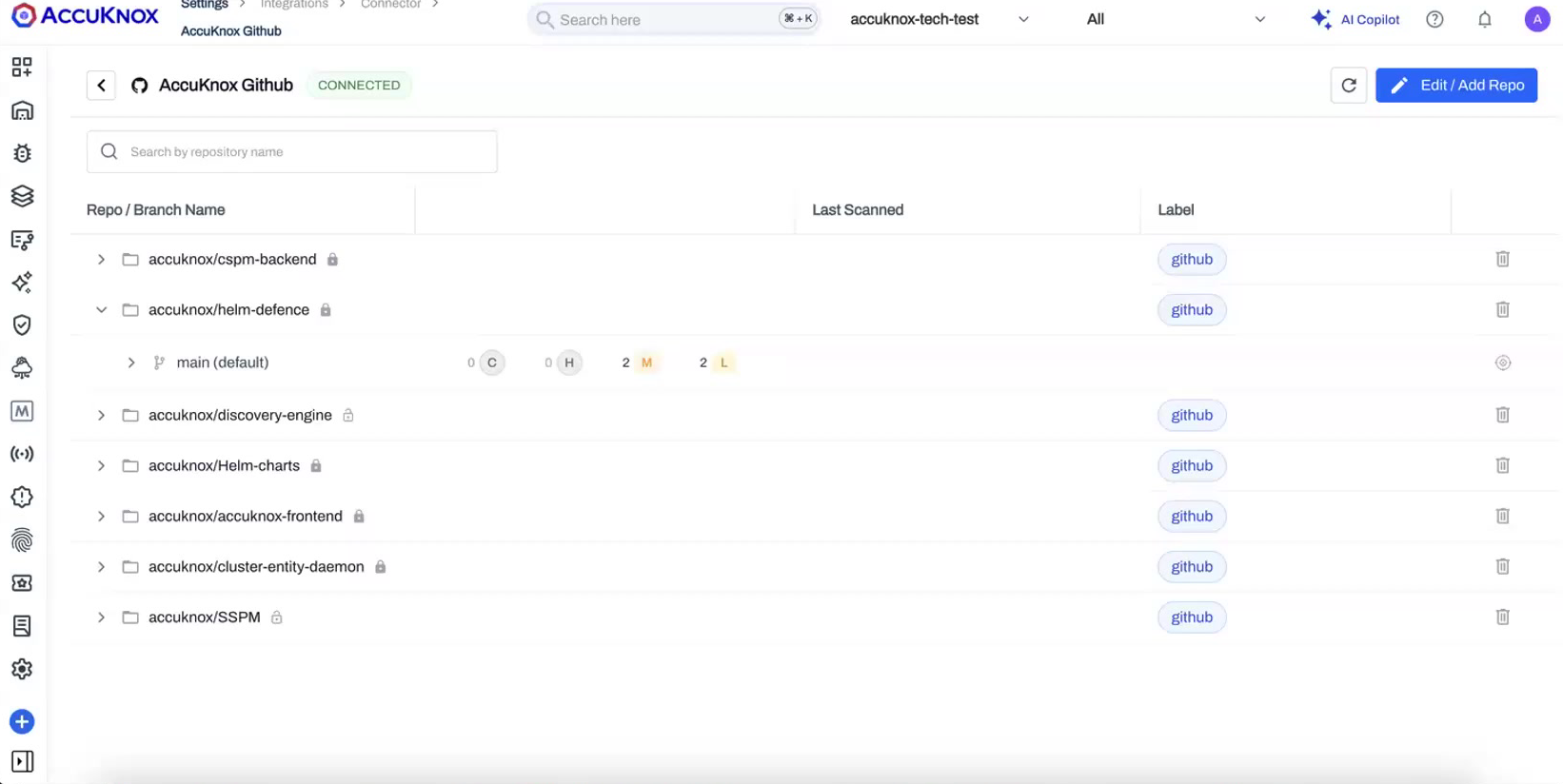Open the shield checkmark icon in sidebar
Image resolution: width=1563 pixels, height=784 pixels.
pyautogui.click(x=22, y=325)
